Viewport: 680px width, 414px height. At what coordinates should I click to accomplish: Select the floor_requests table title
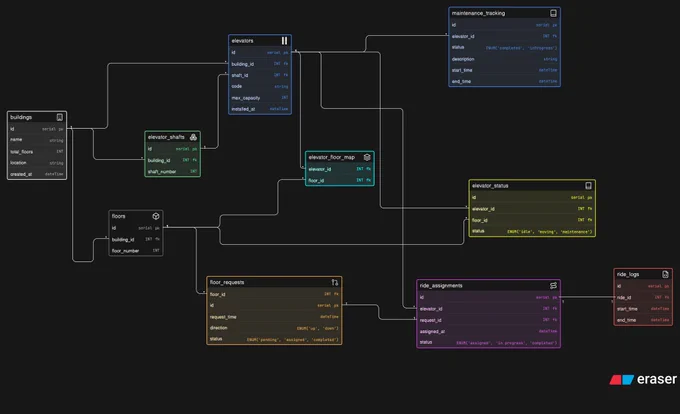(227, 282)
